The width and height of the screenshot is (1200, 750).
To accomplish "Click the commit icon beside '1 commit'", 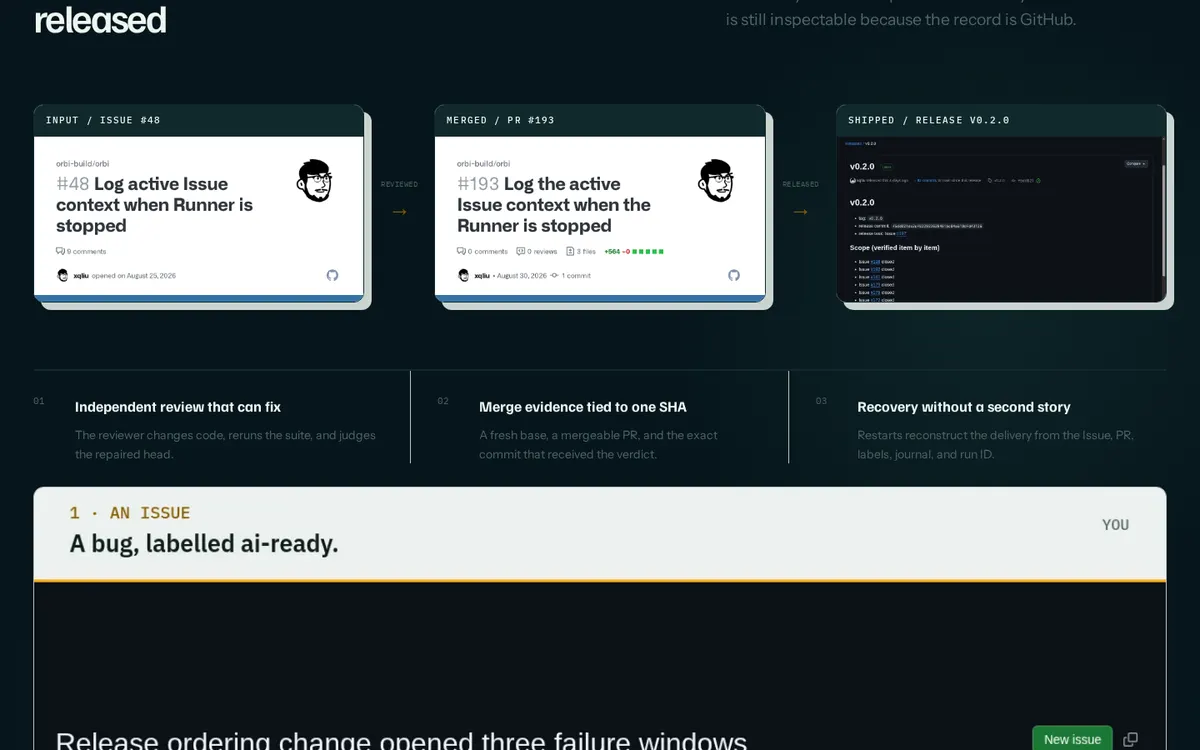I will point(555,275).
